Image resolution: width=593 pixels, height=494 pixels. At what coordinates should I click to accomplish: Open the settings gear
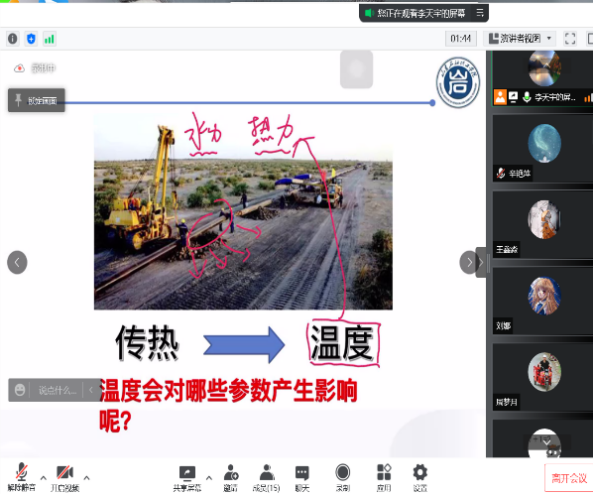[420, 477]
